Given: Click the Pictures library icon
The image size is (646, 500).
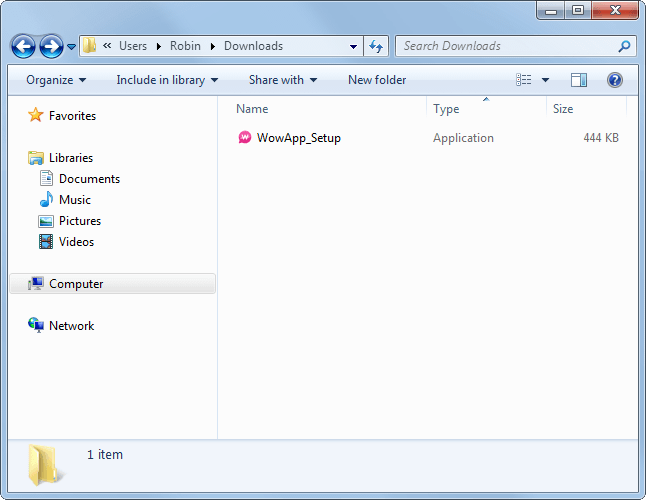Looking at the screenshot, I should (x=46, y=221).
